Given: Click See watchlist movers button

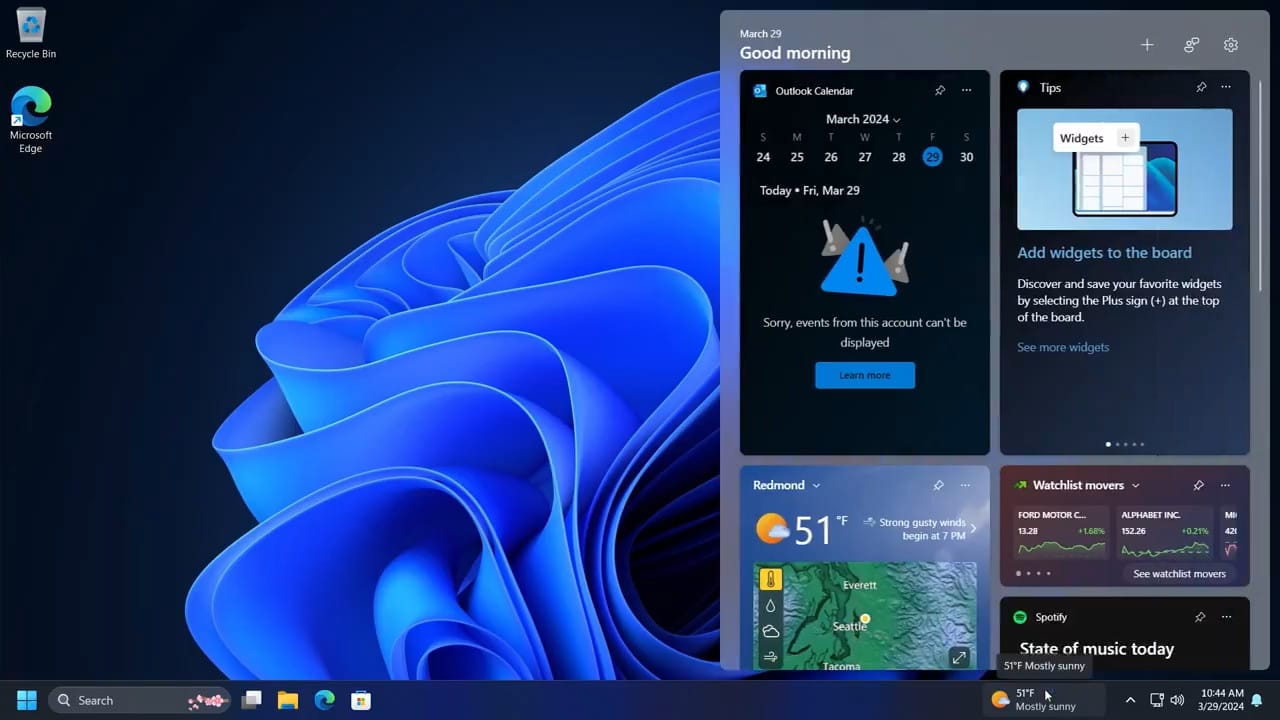Looking at the screenshot, I should point(1179,574).
